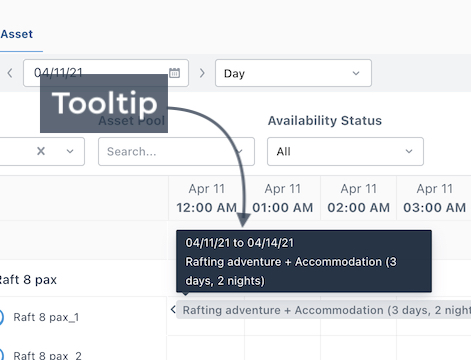471x360 pixels.
Task: Open the Rafting adventure booking bar
Action: click(x=324, y=310)
